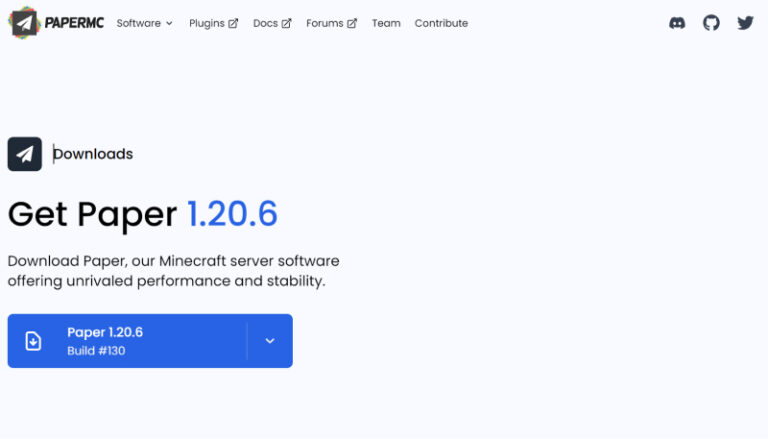Open the Docs navigation link
The height and width of the screenshot is (439, 768).
tap(265, 23)
